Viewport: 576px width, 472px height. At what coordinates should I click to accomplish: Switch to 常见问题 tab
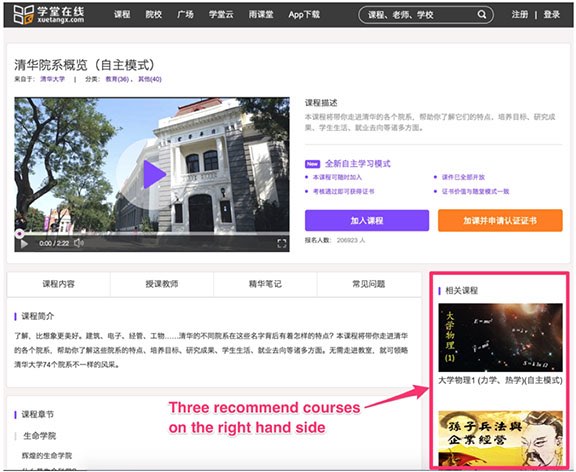[x=369, y=284]
